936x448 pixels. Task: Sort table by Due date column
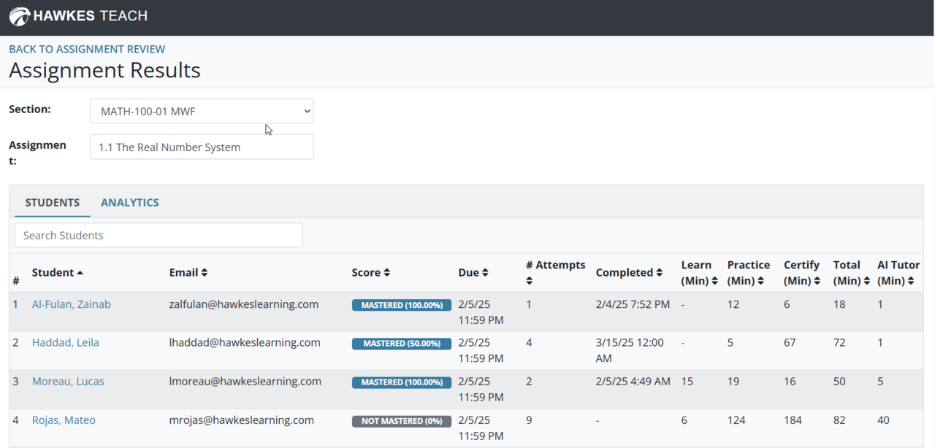(473, 272)
